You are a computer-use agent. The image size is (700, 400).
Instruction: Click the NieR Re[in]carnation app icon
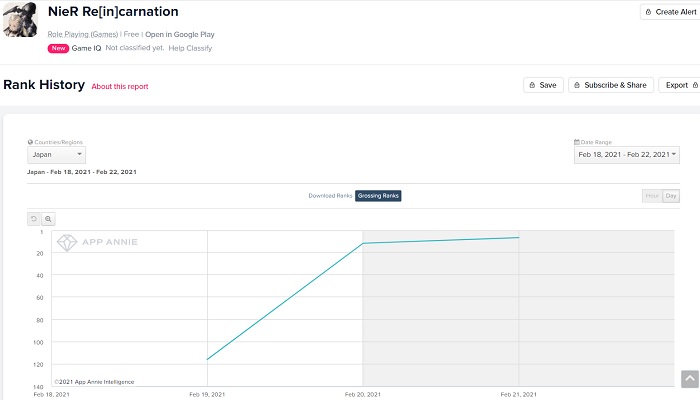click(21, 19)
